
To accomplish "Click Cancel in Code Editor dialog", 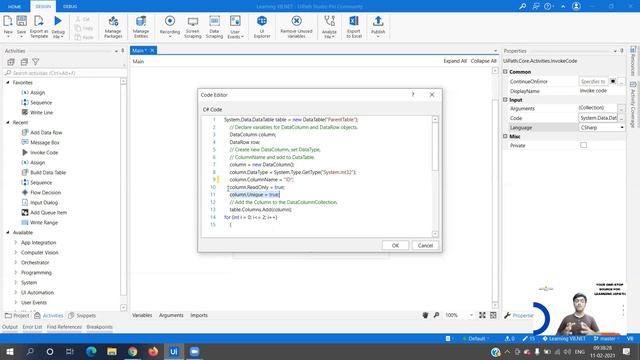I will tap(425, 245).
